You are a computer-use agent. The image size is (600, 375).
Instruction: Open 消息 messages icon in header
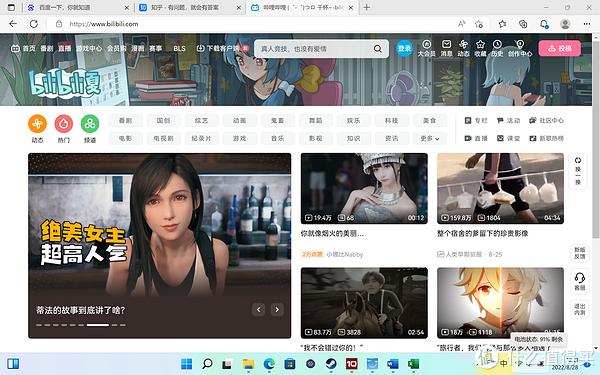click(446, 48)
